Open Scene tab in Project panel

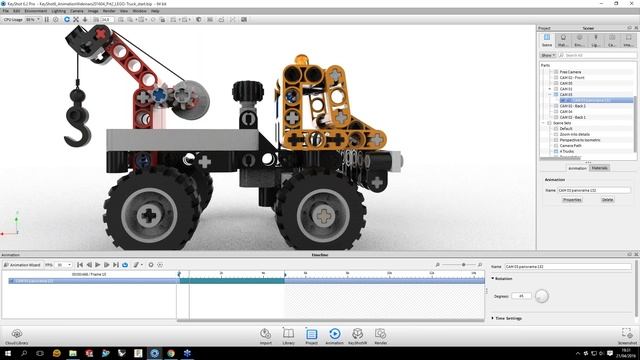coord(547,40)
